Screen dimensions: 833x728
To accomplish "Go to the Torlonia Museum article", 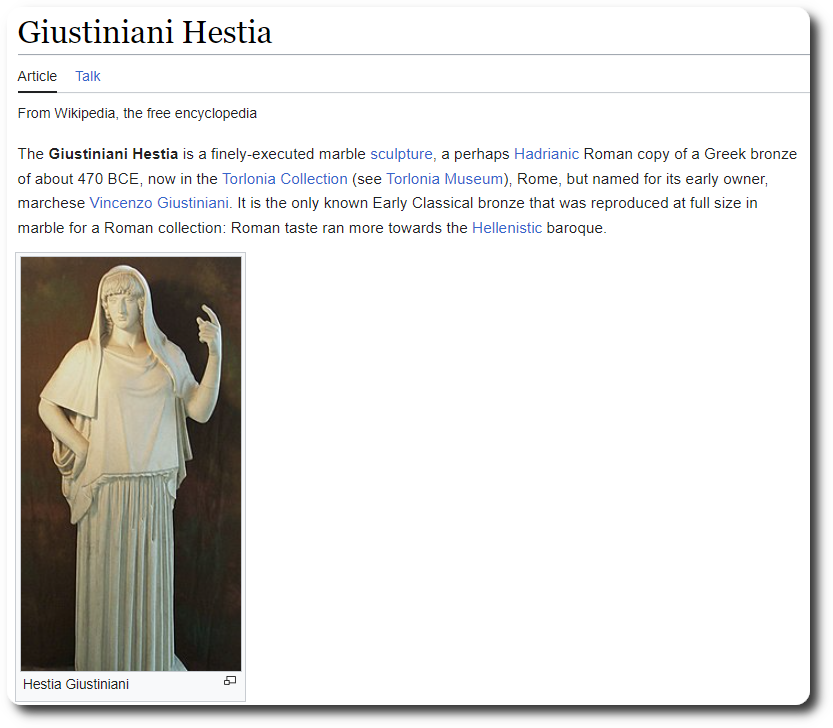I will (x=444, y=179).
